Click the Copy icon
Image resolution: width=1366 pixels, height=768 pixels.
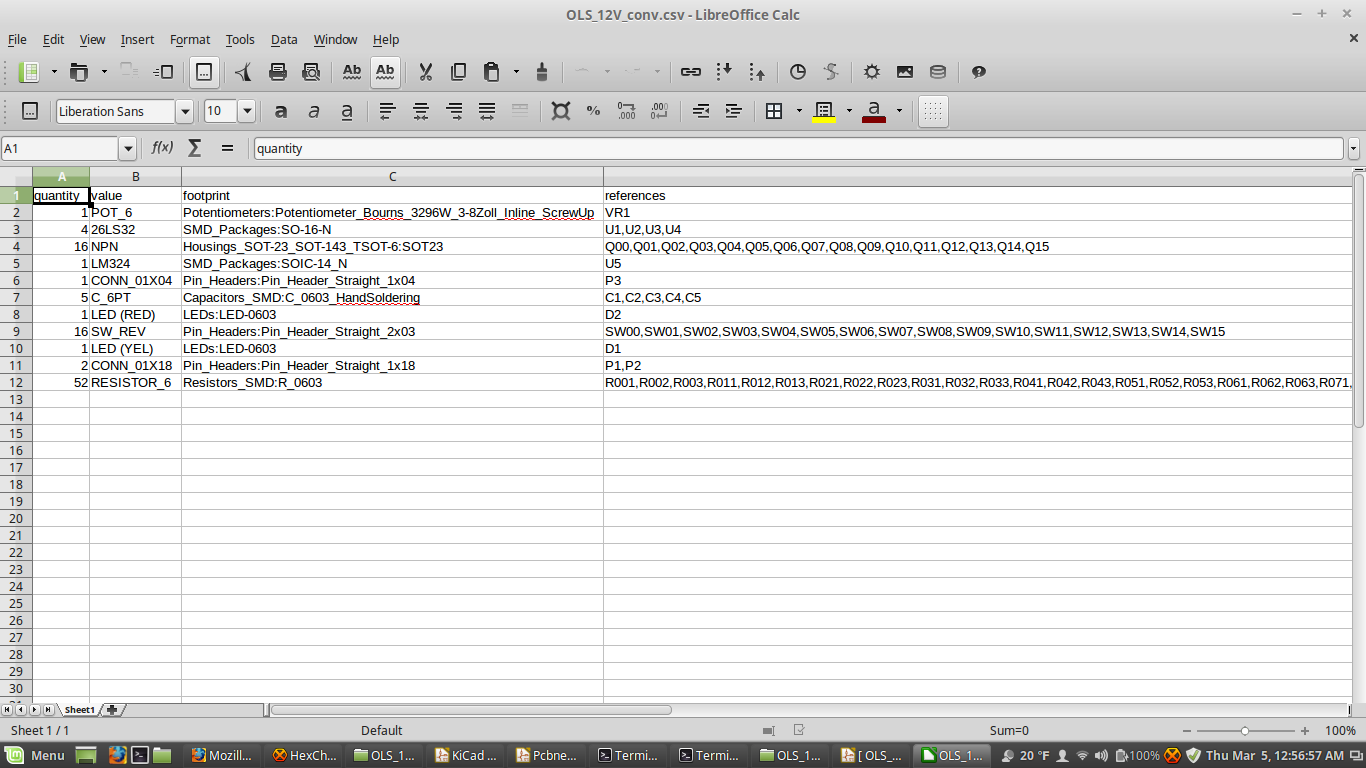pyautogui.click(x=458, y=72)
